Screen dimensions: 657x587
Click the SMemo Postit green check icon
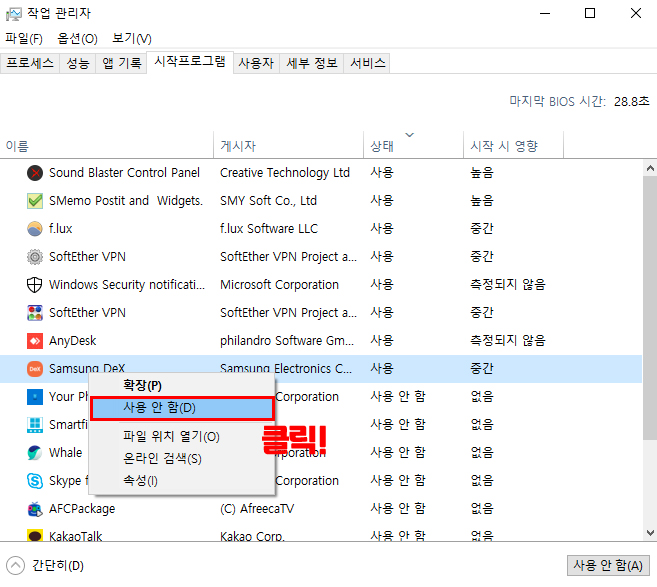[35, 201]
